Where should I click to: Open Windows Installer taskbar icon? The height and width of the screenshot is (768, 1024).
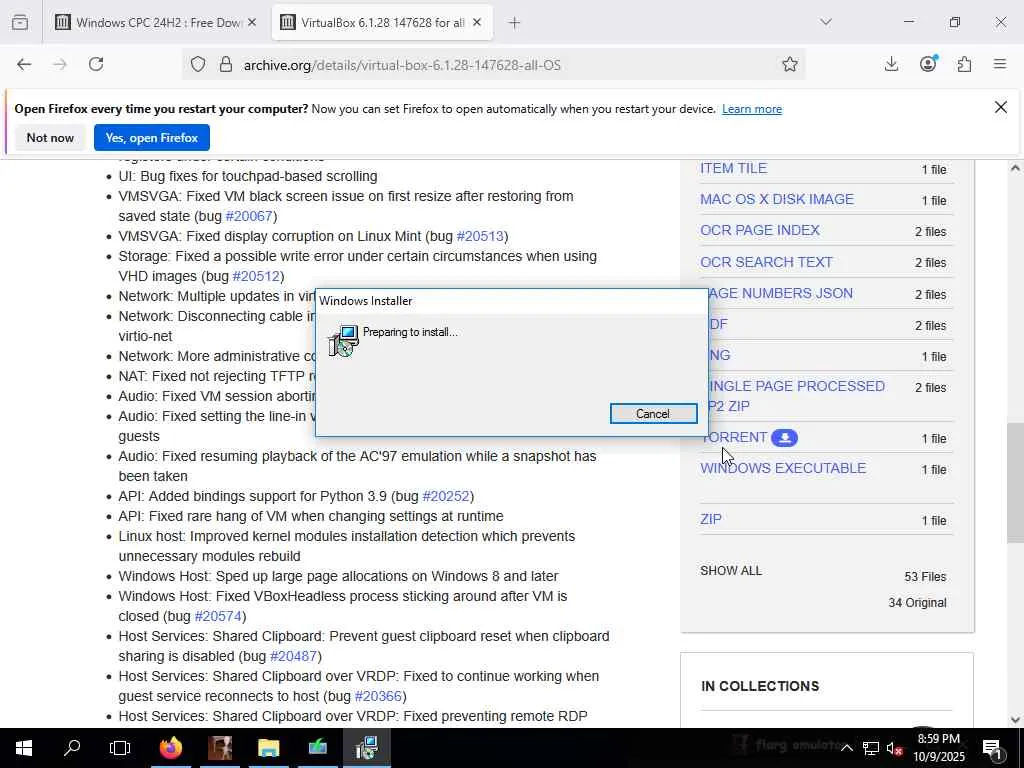click(x=367, y=748)
